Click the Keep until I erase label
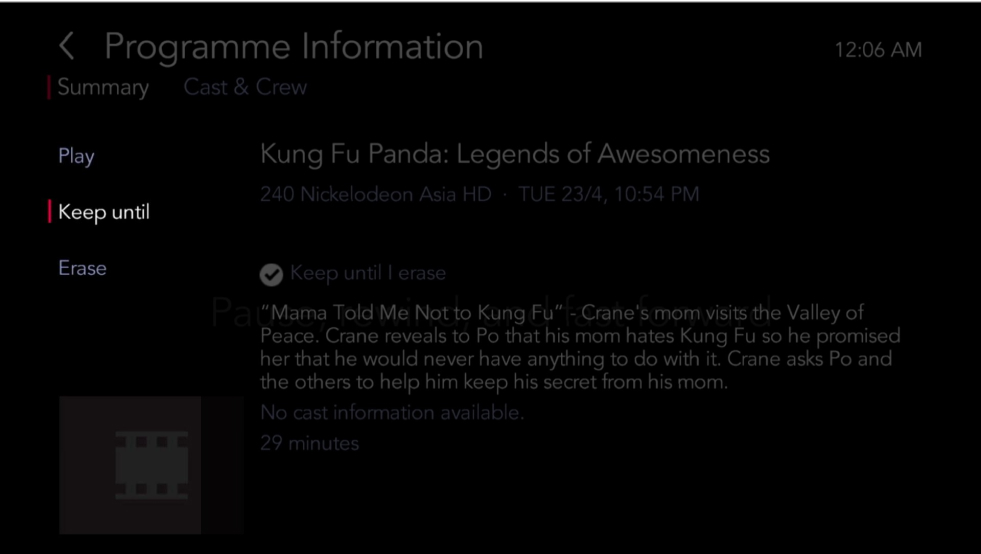Image resolution: width=981 pixels, height=554 pixels. coord(368,273)
